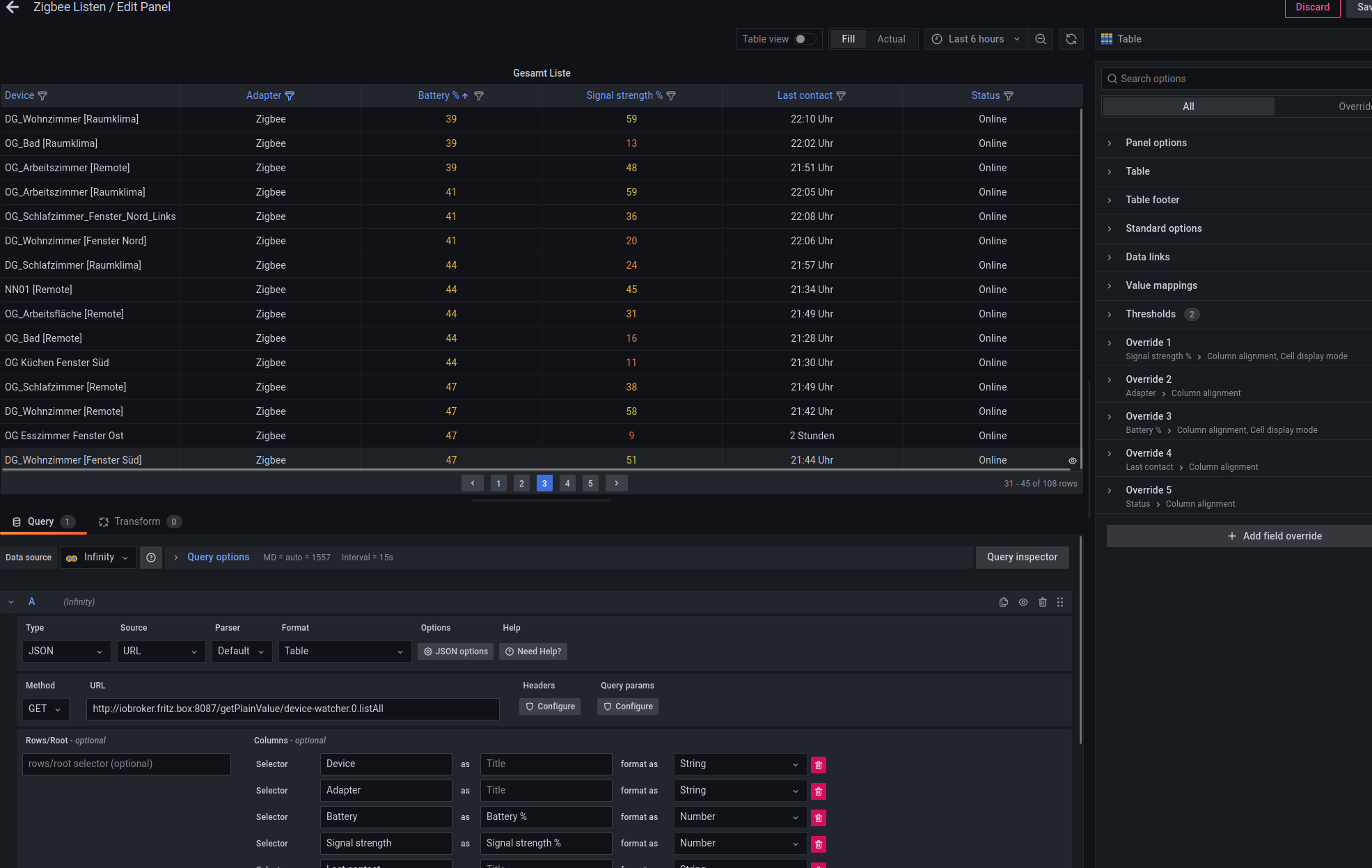Go to table page 1

[498, 483]
